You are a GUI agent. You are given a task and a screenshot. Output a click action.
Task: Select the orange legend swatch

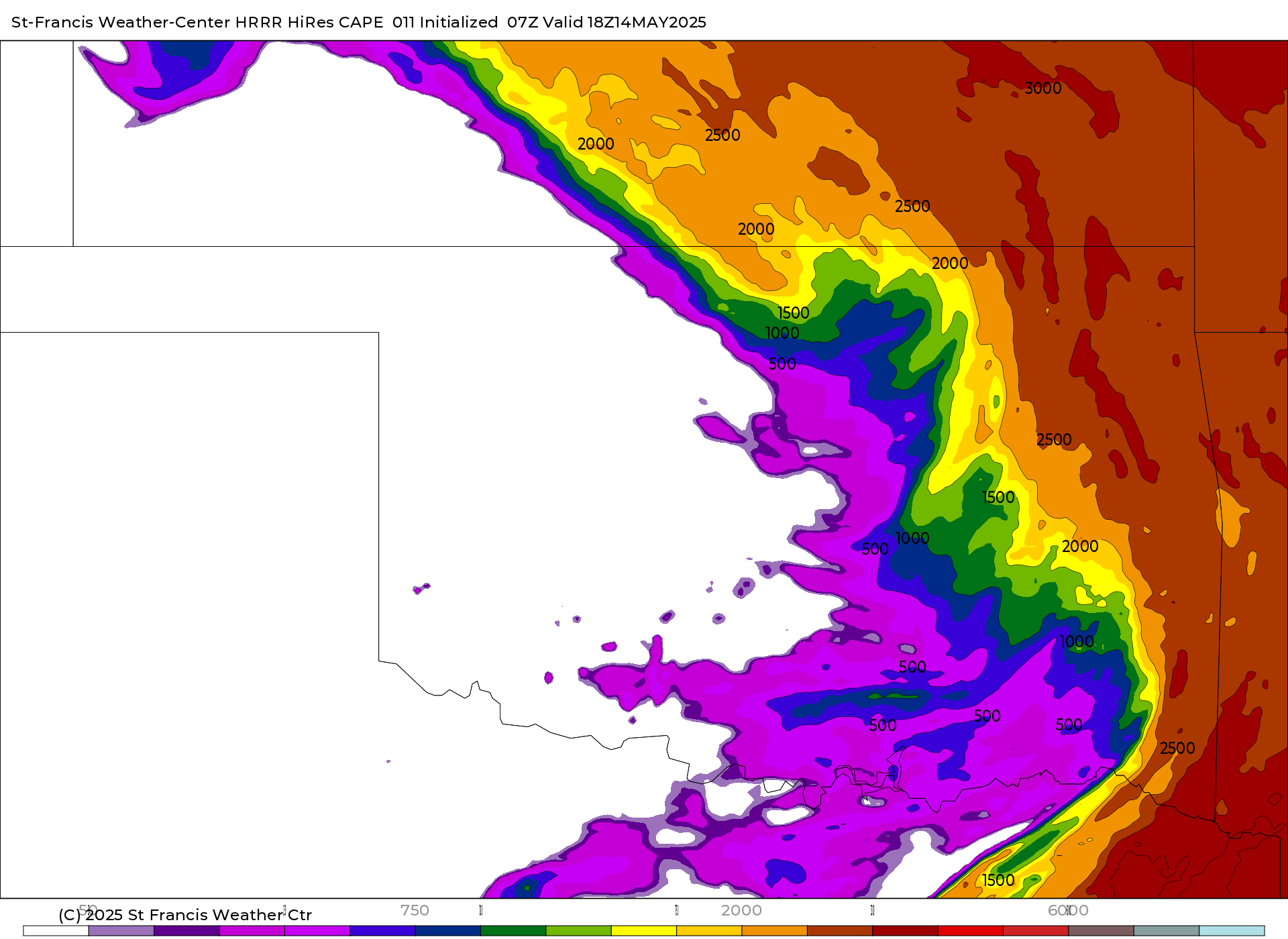pos(775,931)
